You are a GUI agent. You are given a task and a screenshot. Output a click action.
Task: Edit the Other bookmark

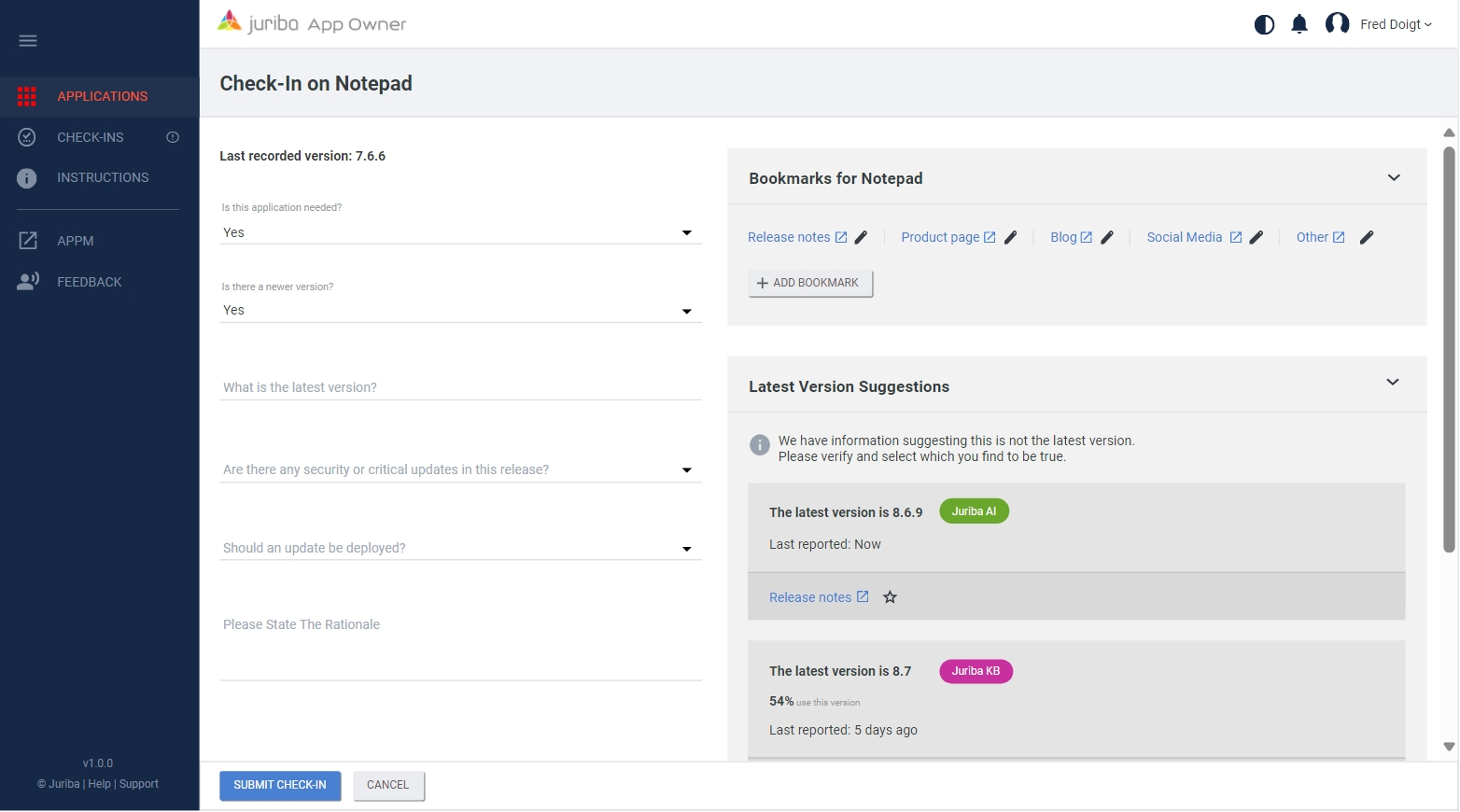point(1367,237)
